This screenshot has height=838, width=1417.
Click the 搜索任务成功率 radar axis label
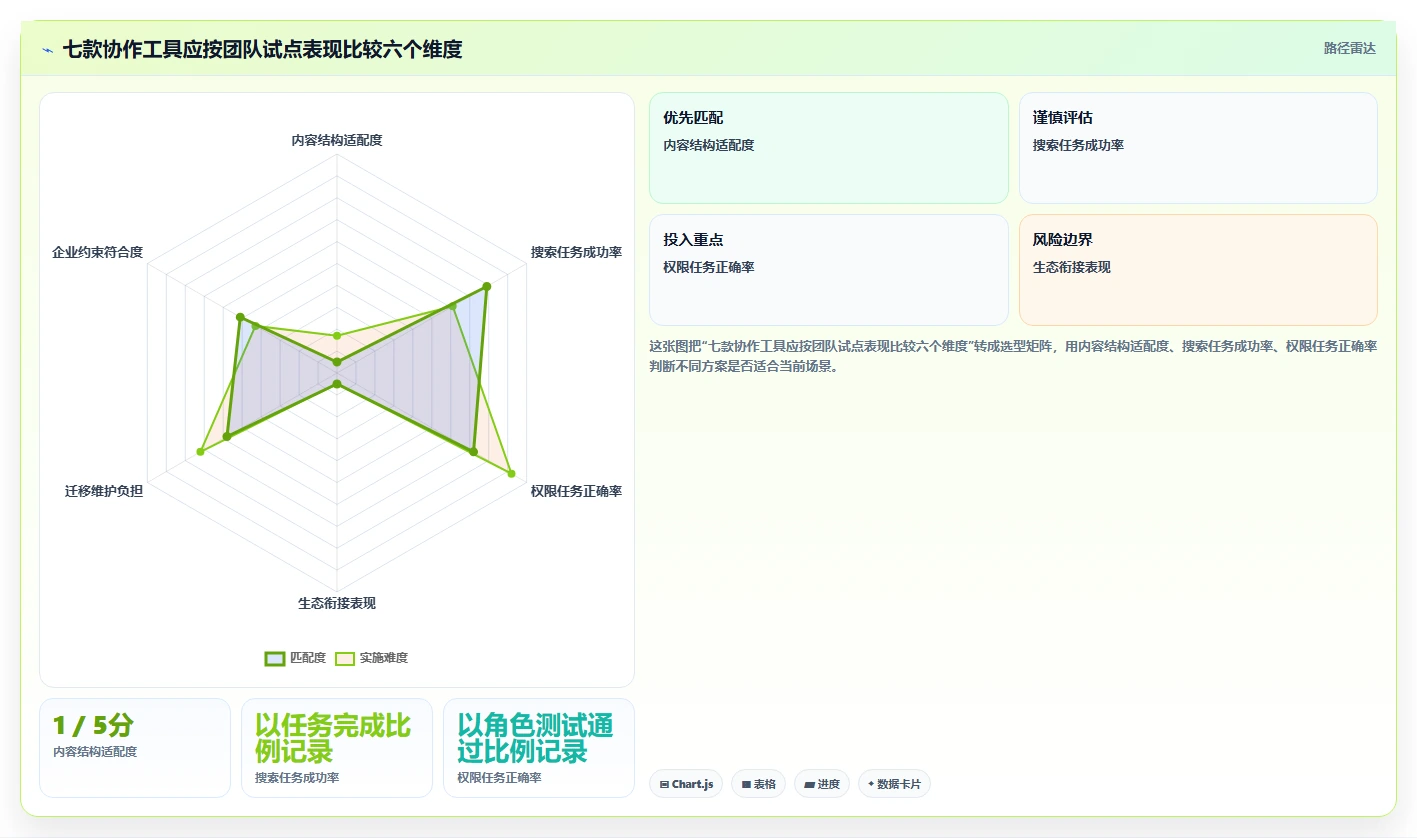[x=576, y=253]
